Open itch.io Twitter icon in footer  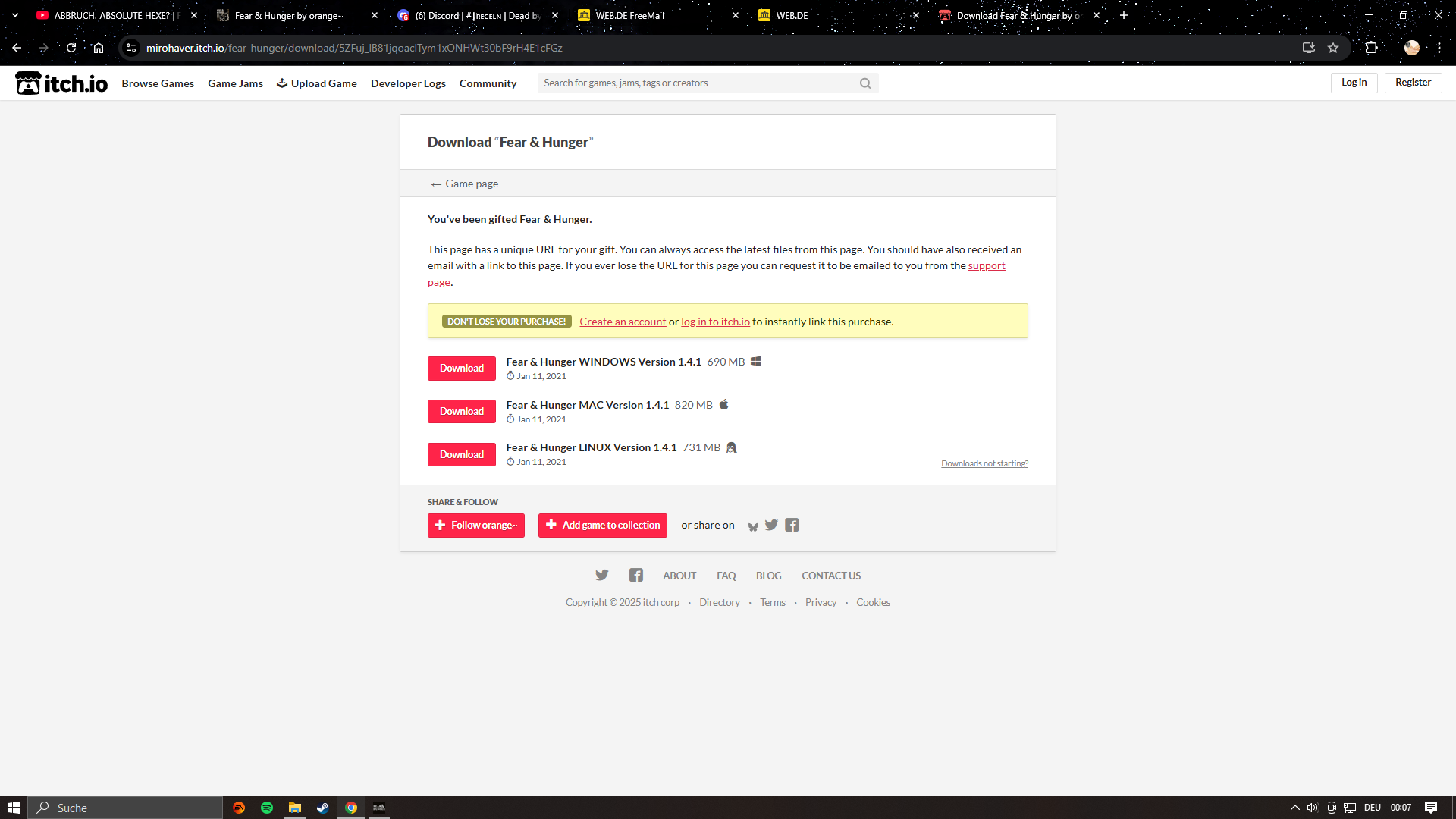(x=602, y=575)
